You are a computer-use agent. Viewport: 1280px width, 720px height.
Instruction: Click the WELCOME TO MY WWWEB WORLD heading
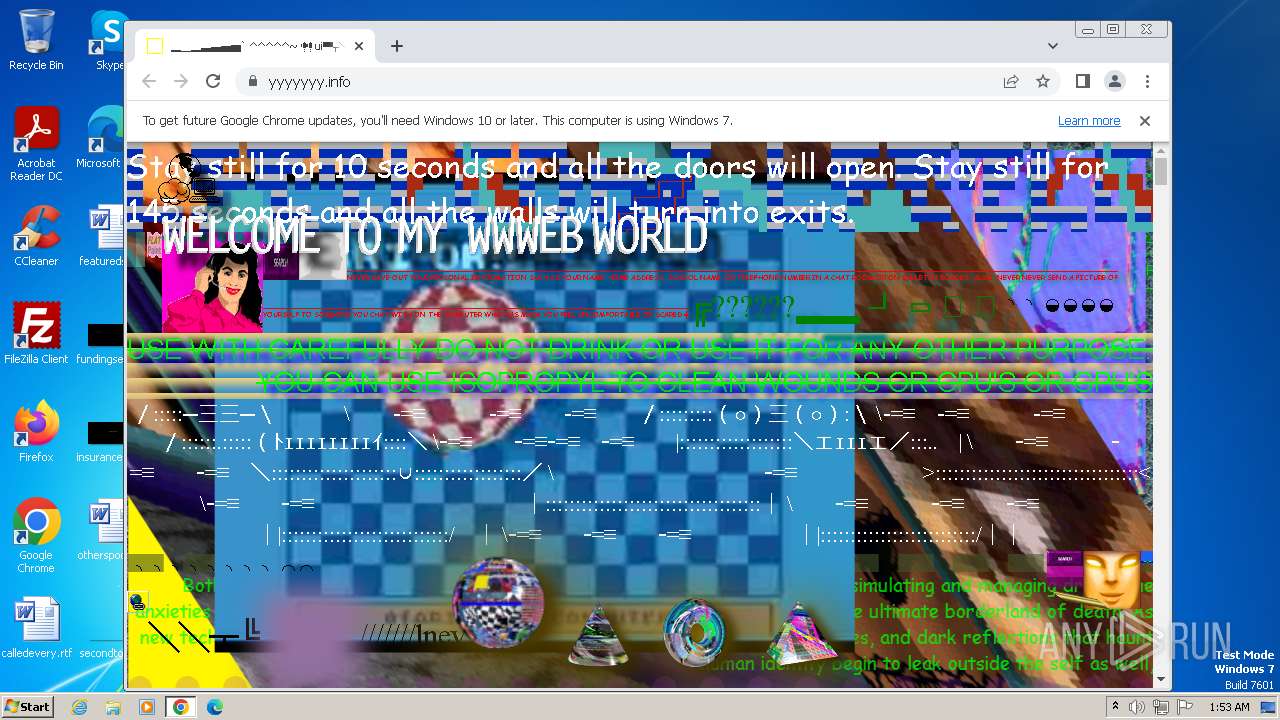pos(434,238)
